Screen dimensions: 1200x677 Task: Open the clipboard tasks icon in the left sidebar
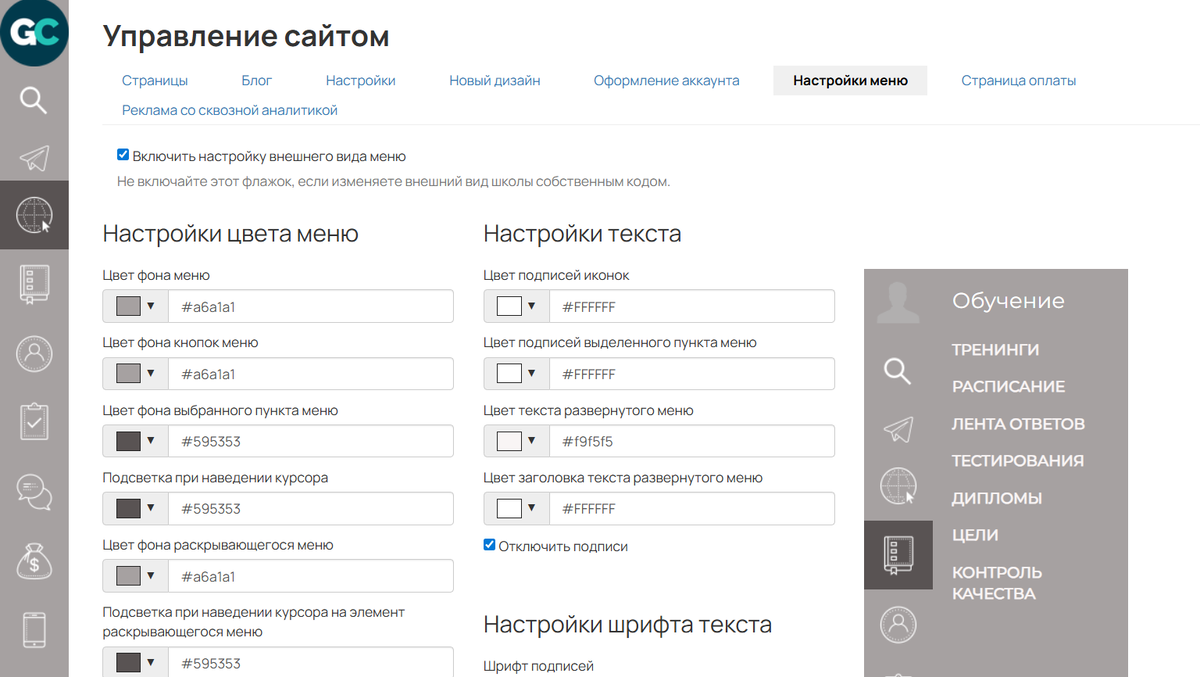[34, 421]
